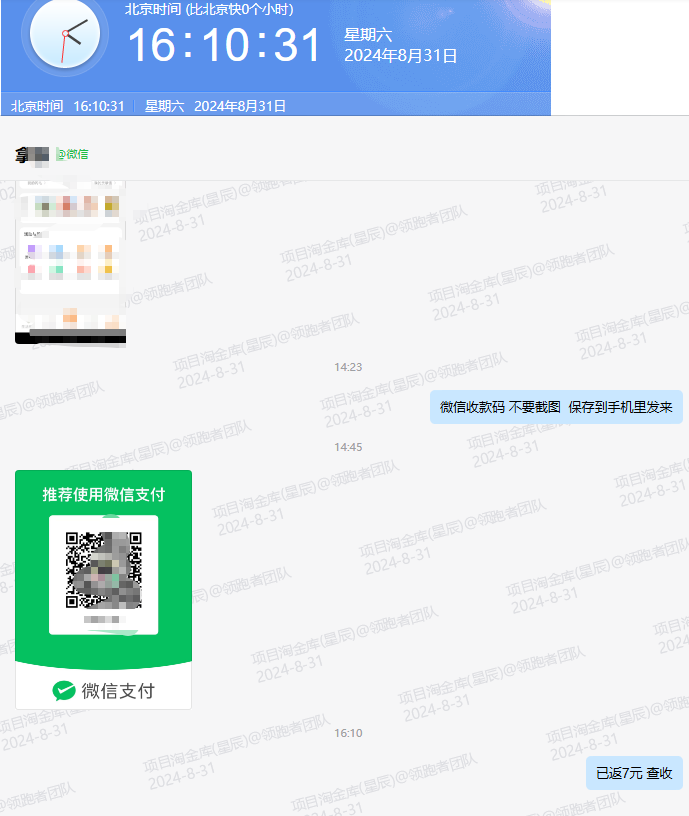Click the 16:10 chat timestamp
689x816 pixels.
click(x=348, y=733)
